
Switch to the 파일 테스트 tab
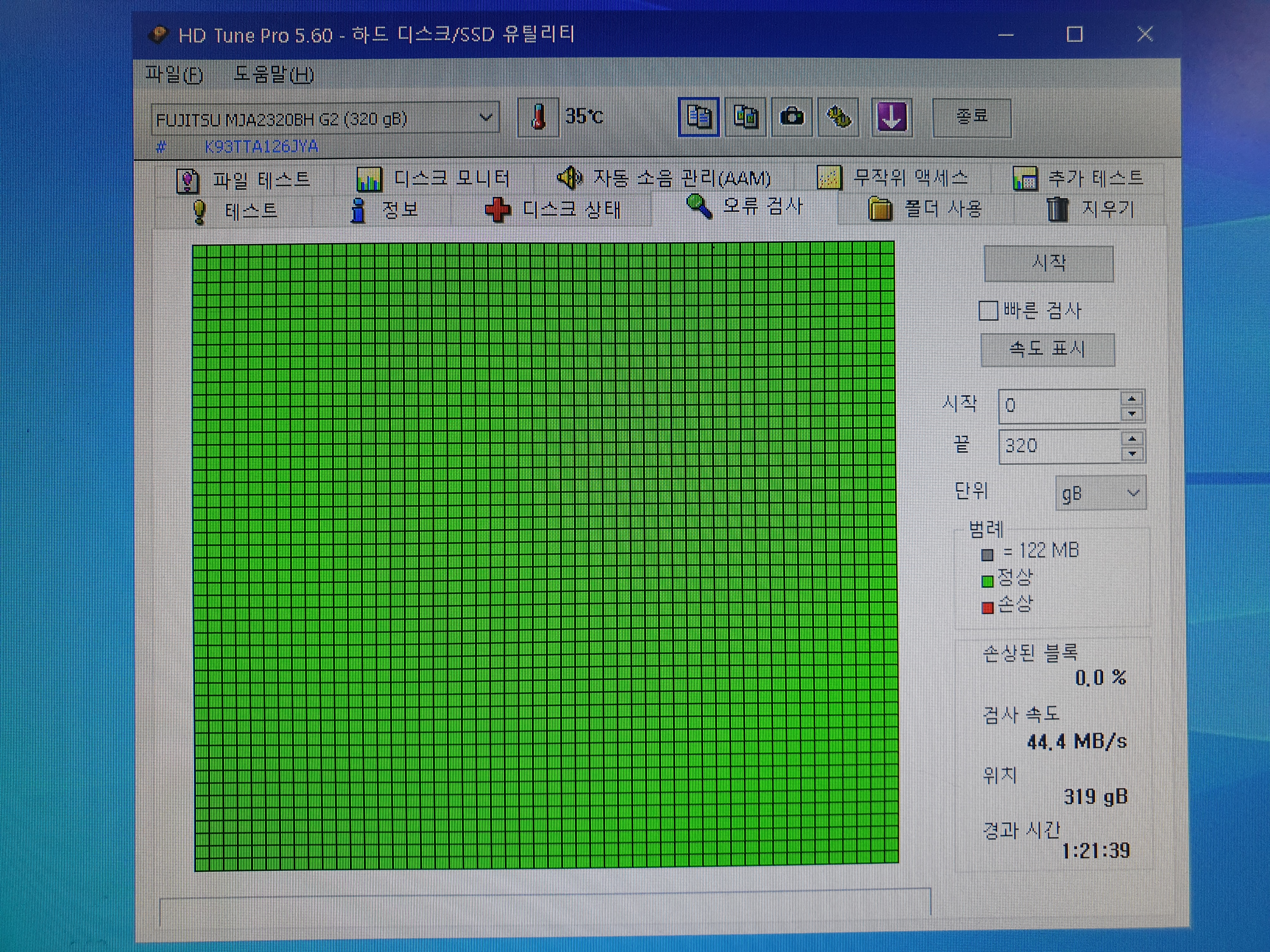pos(243,180)
